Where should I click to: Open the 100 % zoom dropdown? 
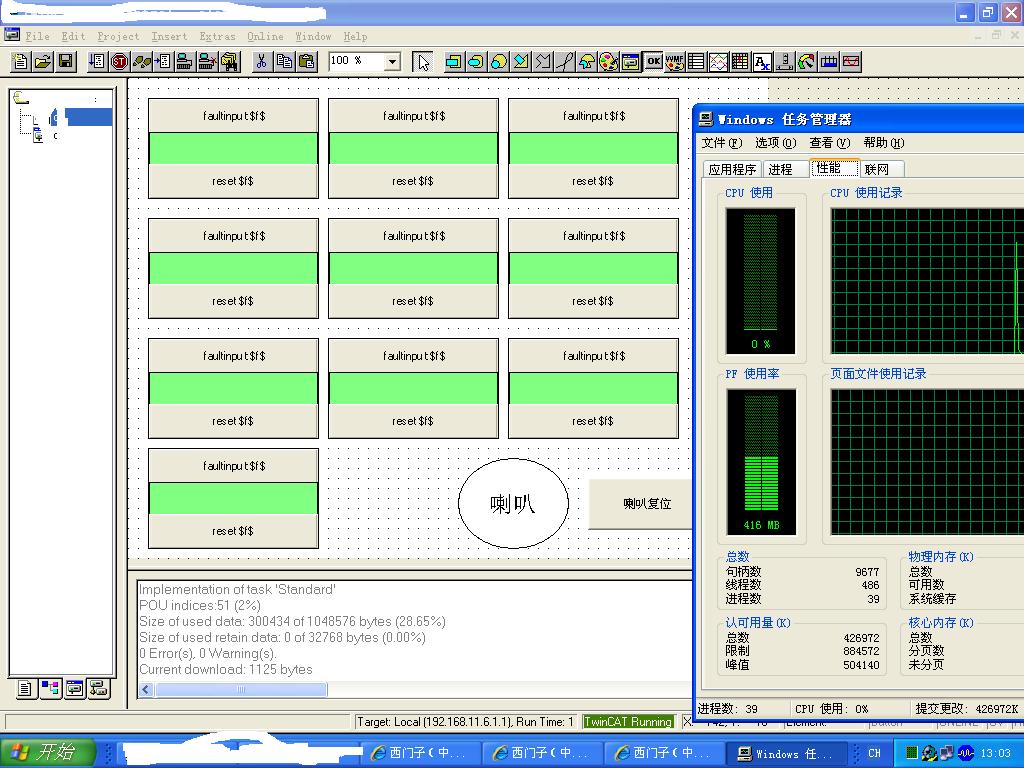pyautogui.click(x=392, y=62)
